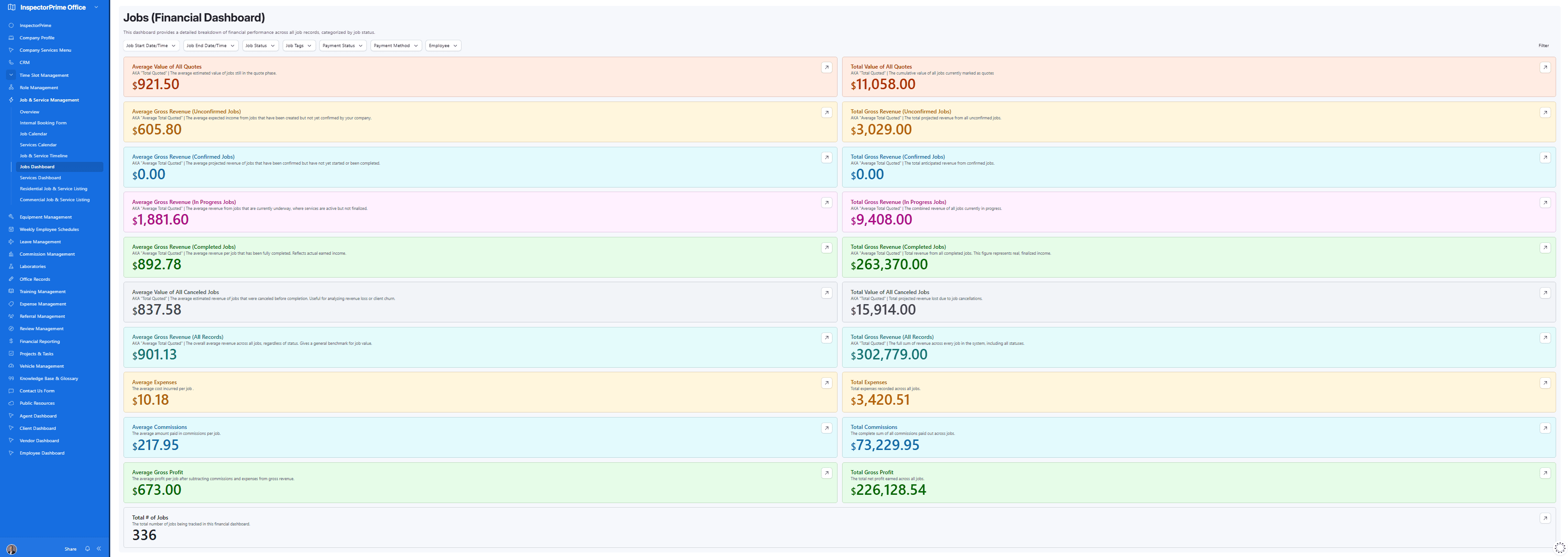This screenshot has width=1568, height=557.
Task: Select Commercial Job & Service Listing
Action: [x=55, y=199]
